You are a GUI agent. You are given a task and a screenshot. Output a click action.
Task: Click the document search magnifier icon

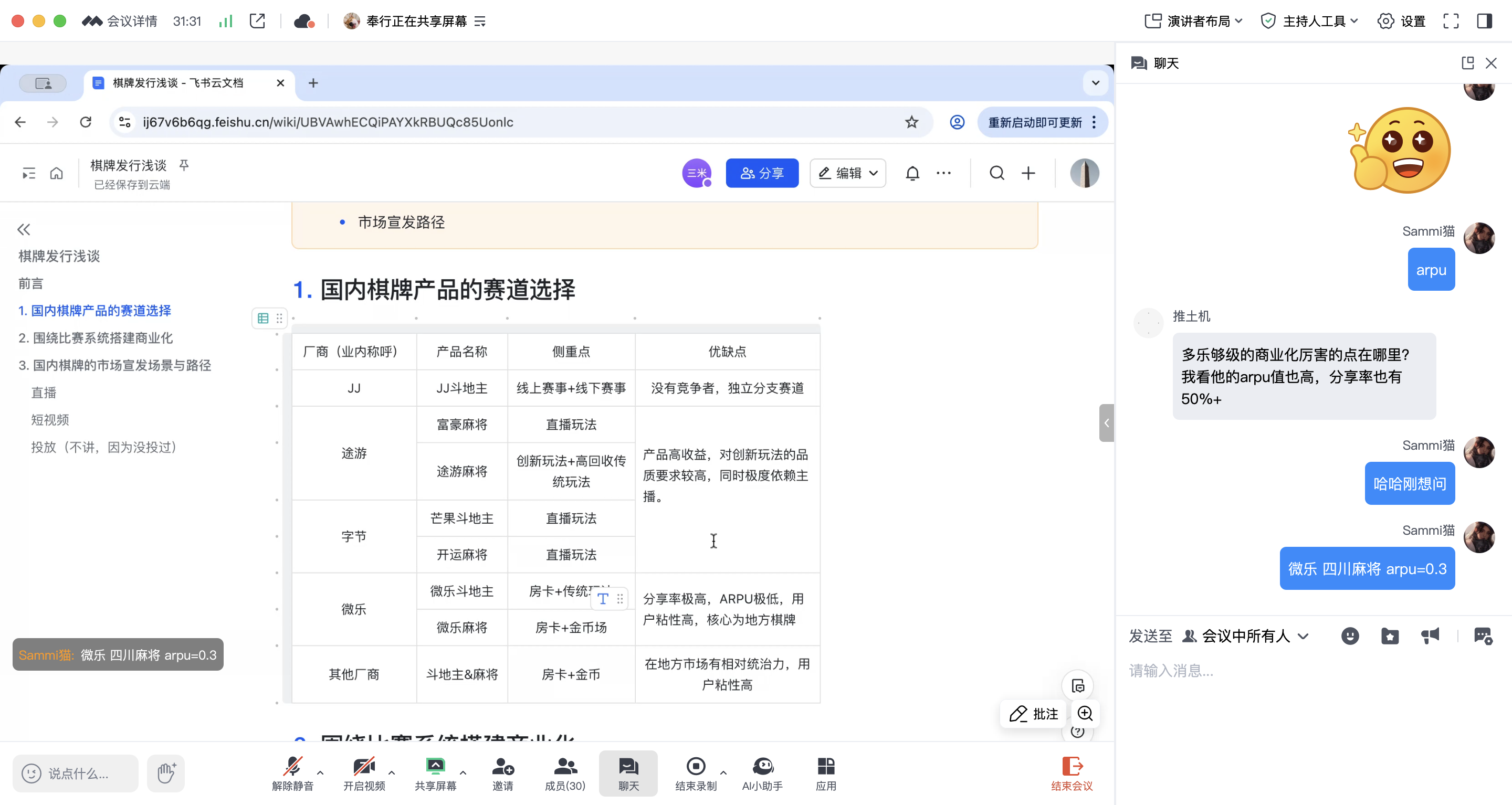click(x=996, y=173)
